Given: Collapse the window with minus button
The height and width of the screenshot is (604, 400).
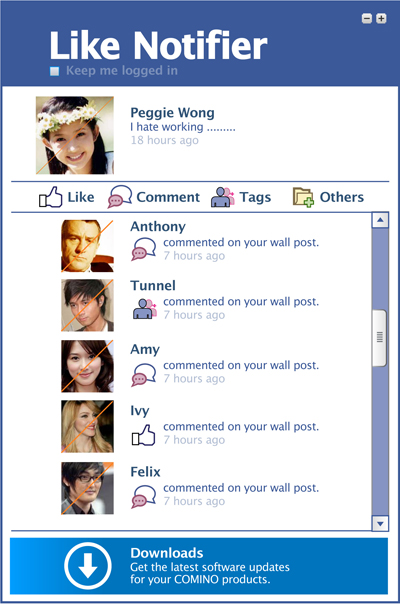Looking at the screenshot, I should [367, 18].
